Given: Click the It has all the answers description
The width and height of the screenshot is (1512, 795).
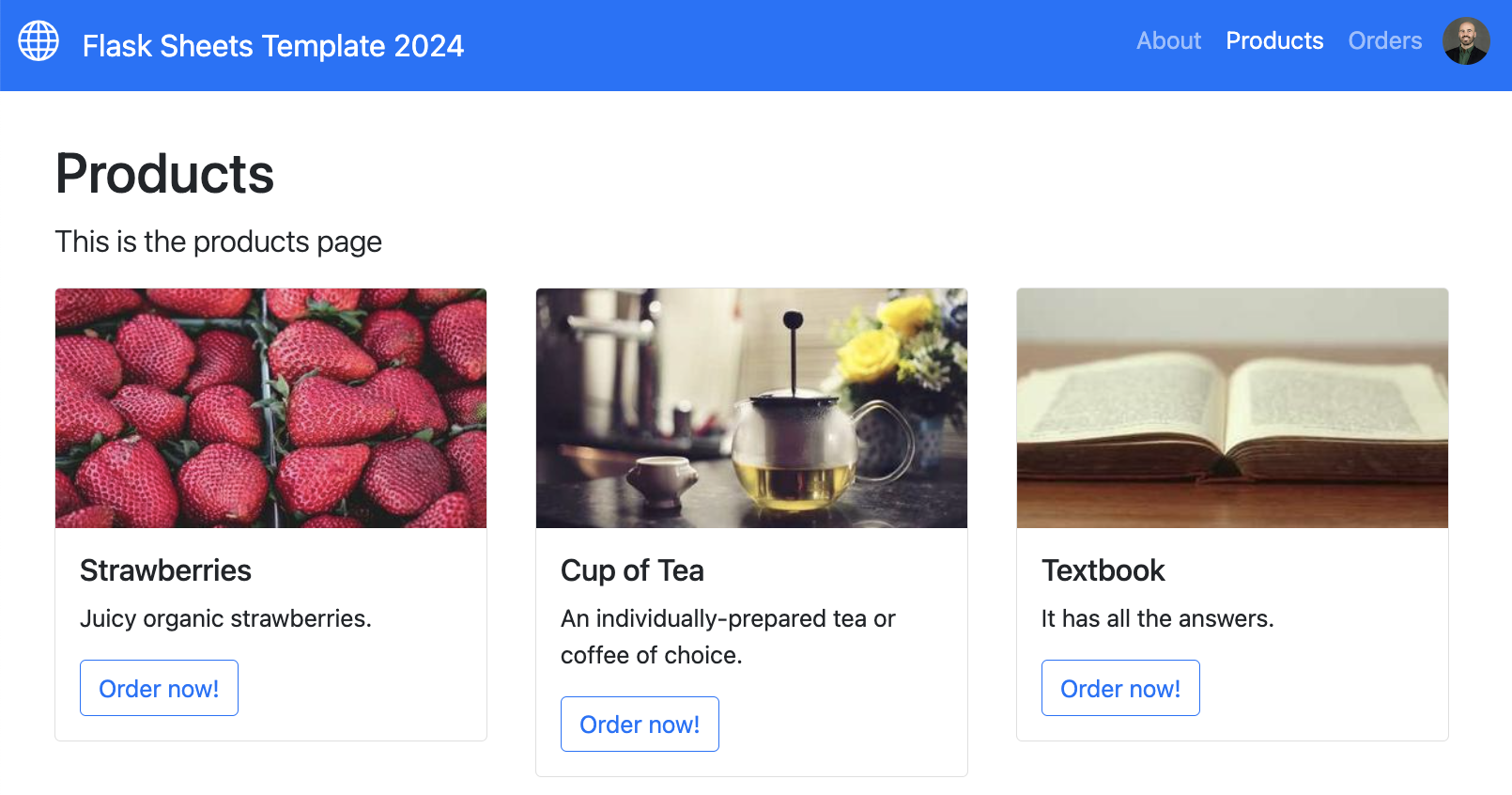Looking at the screenshot, I should pyautogui.click(x=1157, y=618).
